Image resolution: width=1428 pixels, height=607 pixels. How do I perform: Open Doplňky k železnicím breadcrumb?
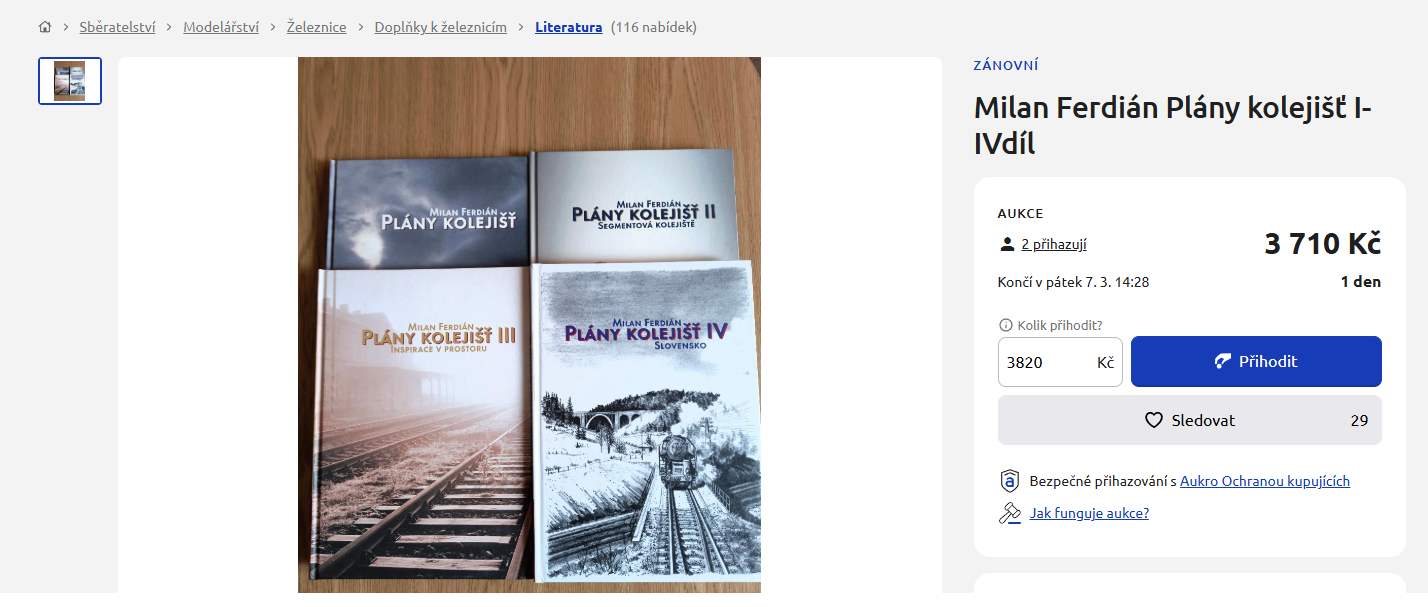point(440,27)
